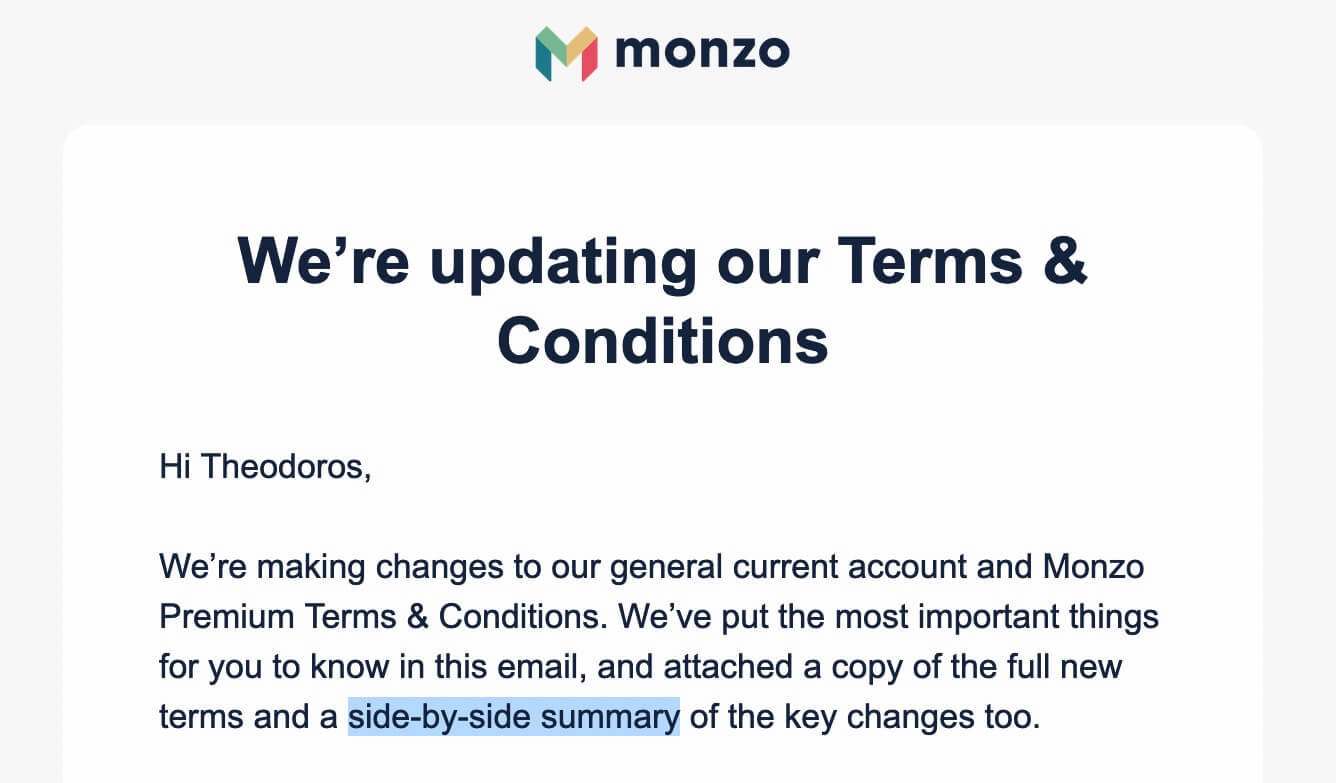
Task: Open the highlighted side-by-side summary link
Action: (x=514, y=717)
